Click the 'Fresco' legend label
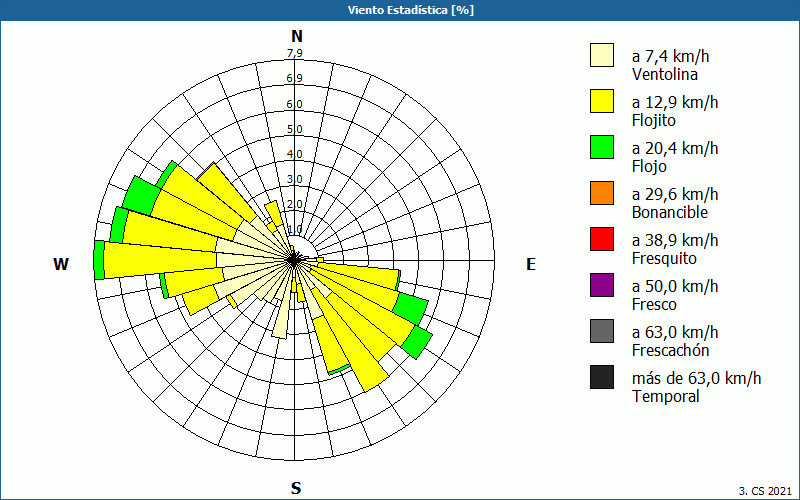 click(x=655, y=305)
